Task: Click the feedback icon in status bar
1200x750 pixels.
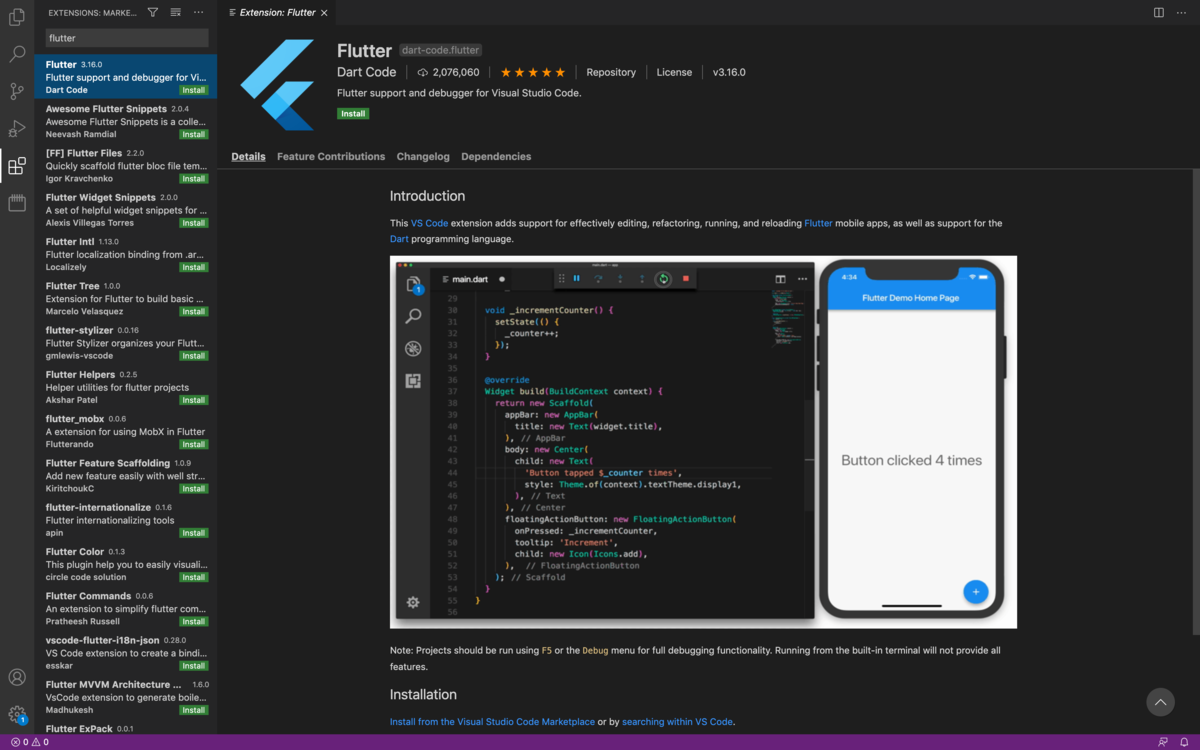Action: pos(1162,742)
